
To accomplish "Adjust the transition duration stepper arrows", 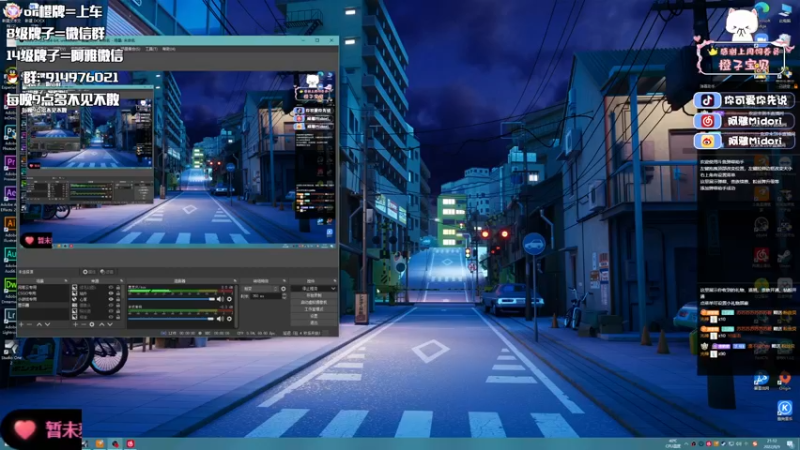I will 284,296.
